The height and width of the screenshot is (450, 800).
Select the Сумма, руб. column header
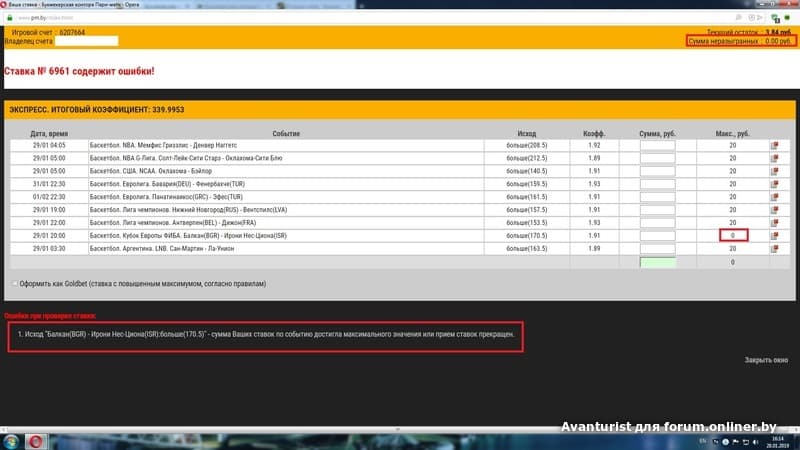coord(657,134)
